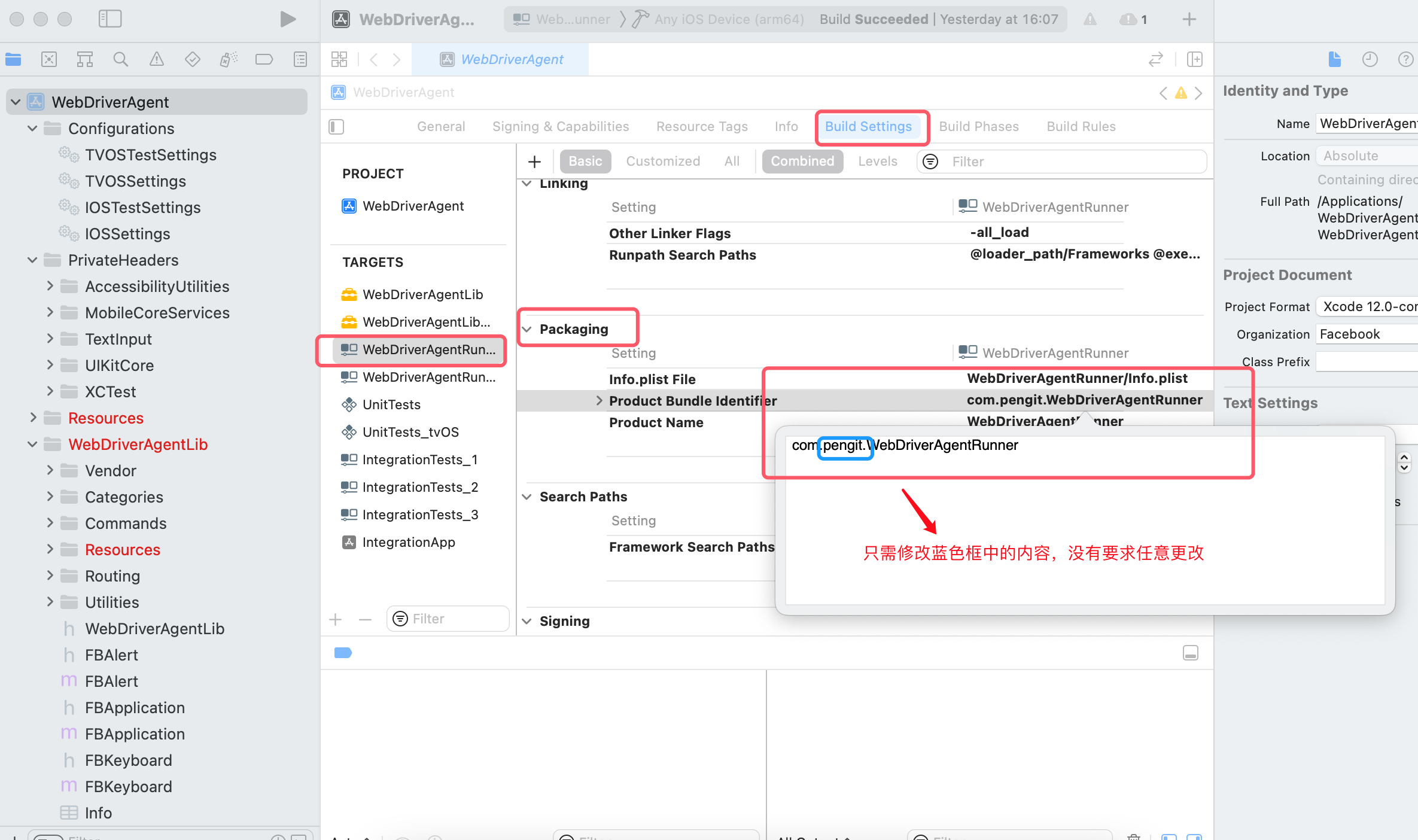This screenshot has height=840, width=1418.
Task: Collapse the Packaging section
Action: (x=527, y=329)
